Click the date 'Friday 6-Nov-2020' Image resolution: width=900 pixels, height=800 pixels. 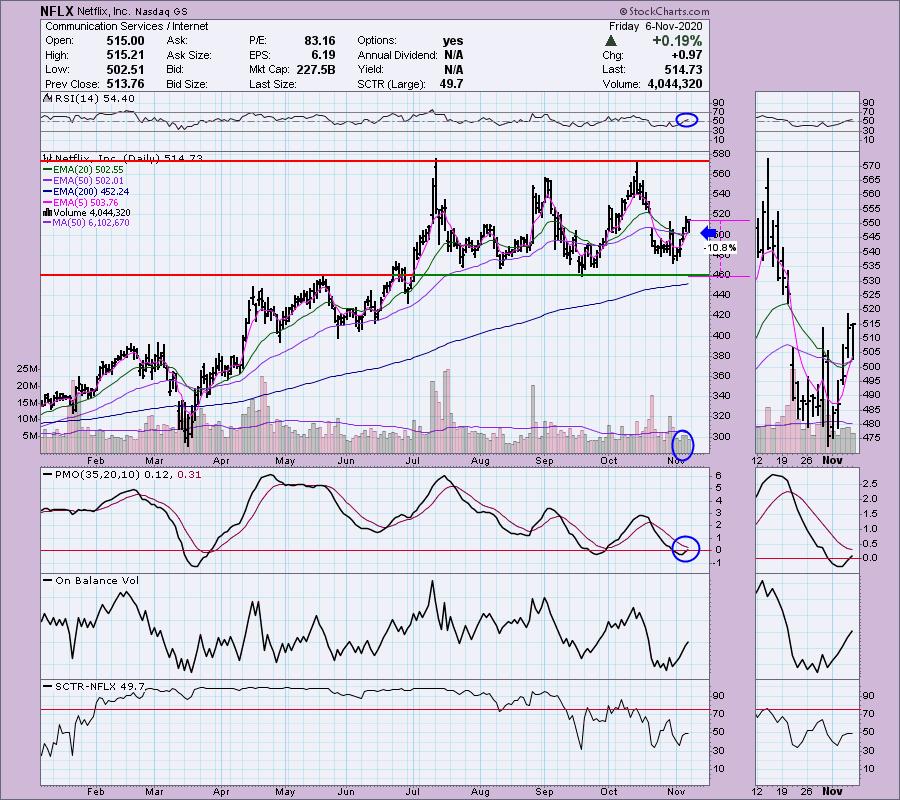655,26
